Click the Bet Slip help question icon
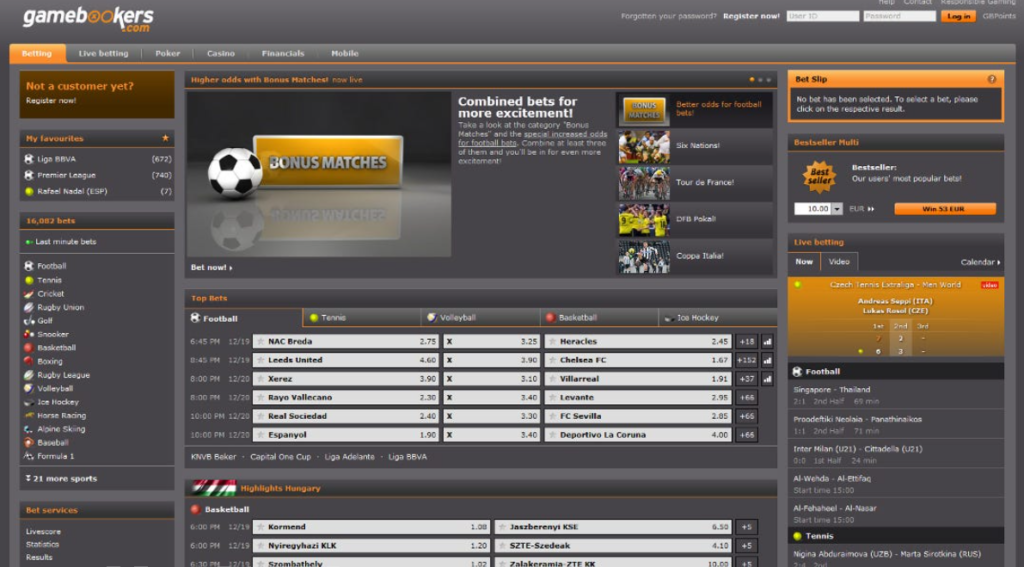This screenshot has height=567, width=1024. 992,79
